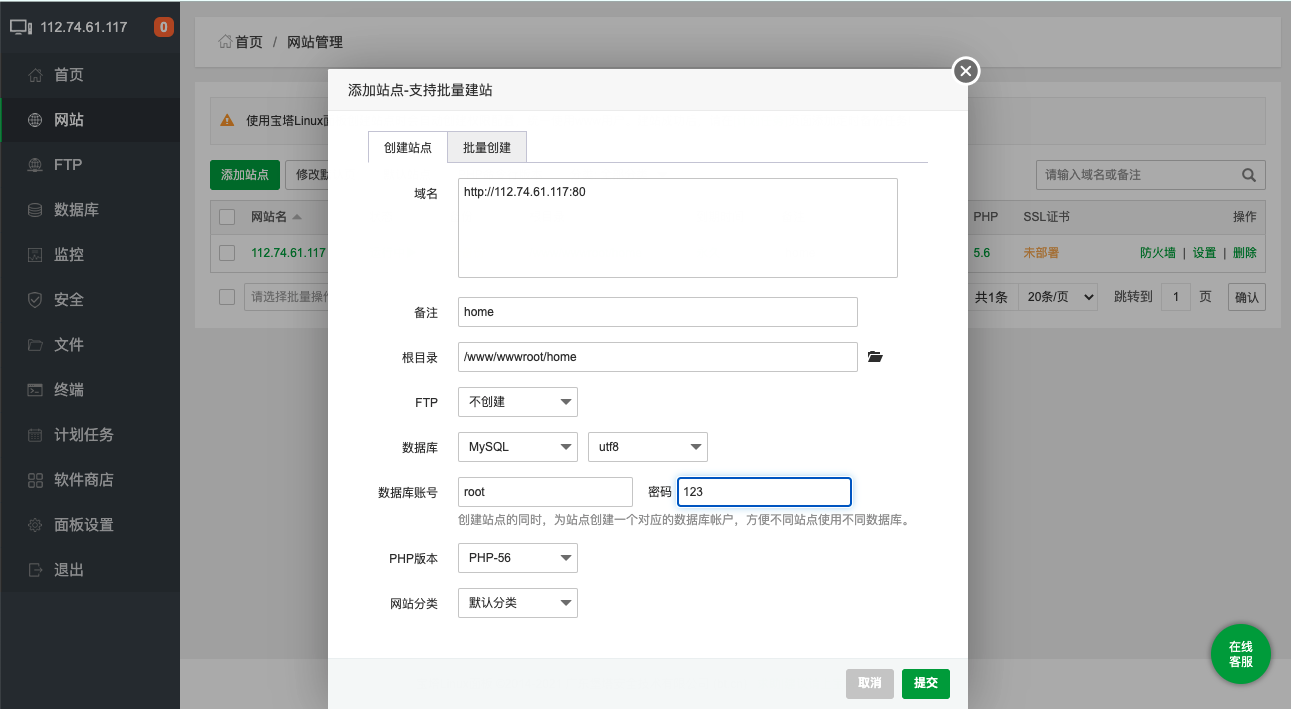Click the FTP icon in the sidebar
The image size is (1291, 709).
pos(35,165)
